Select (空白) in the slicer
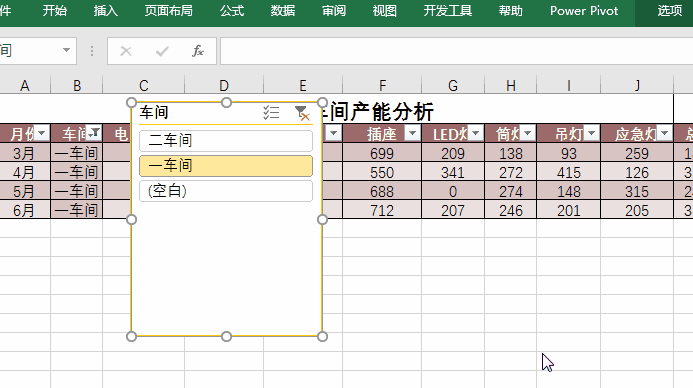This screenshot has width=693, height=388. click(226, 191)
